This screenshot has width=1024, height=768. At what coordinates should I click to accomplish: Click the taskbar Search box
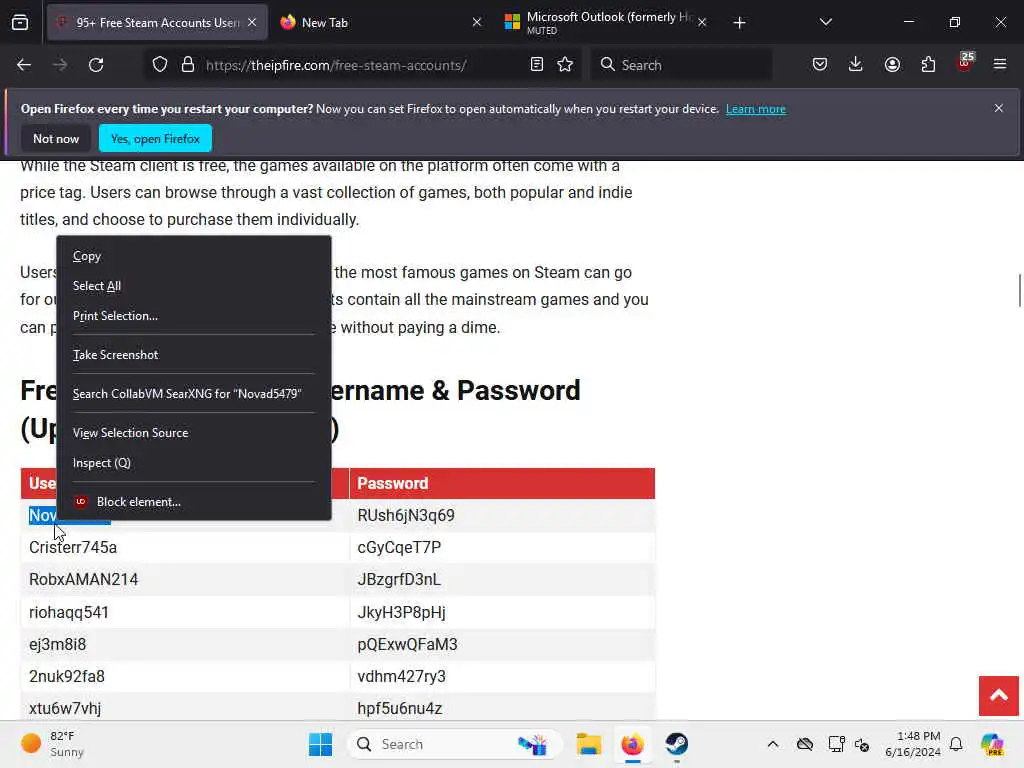point(455,744)
